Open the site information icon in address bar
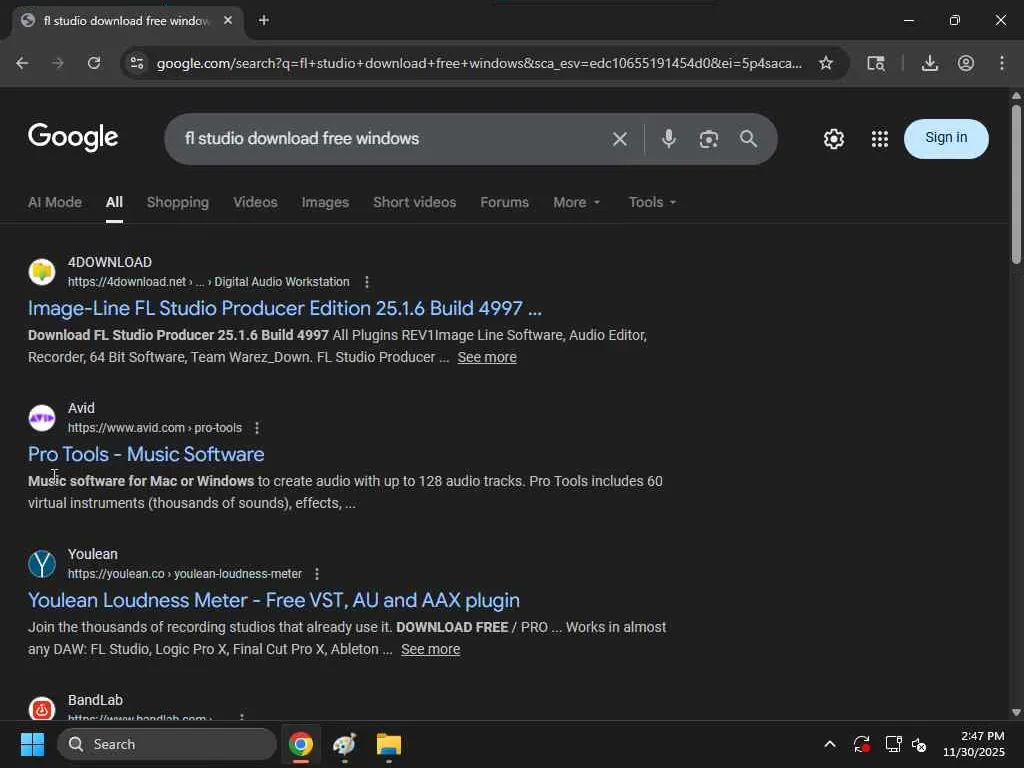 click(x=137, y=63)
